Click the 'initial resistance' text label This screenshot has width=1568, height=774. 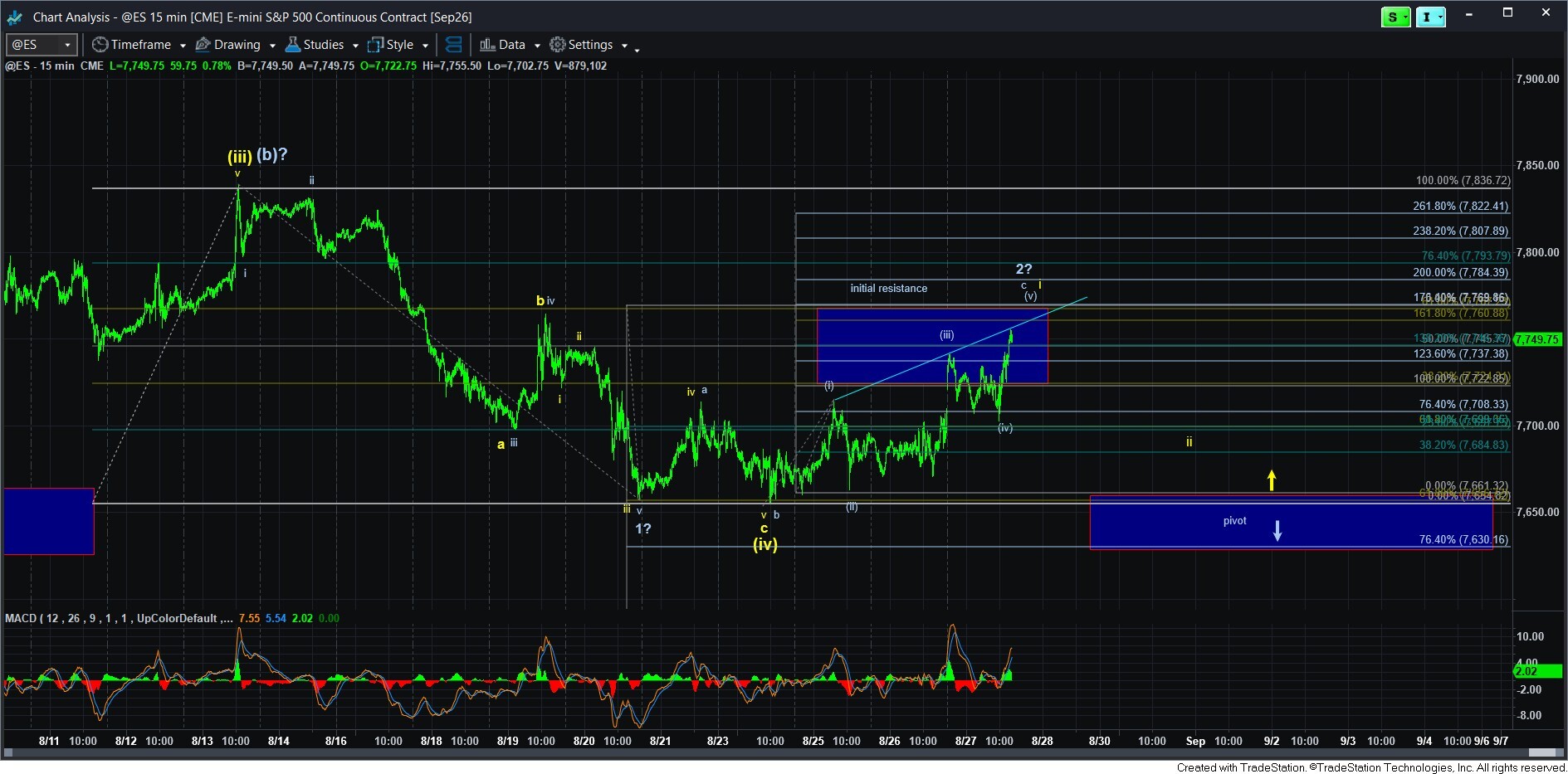click(888, 288)
